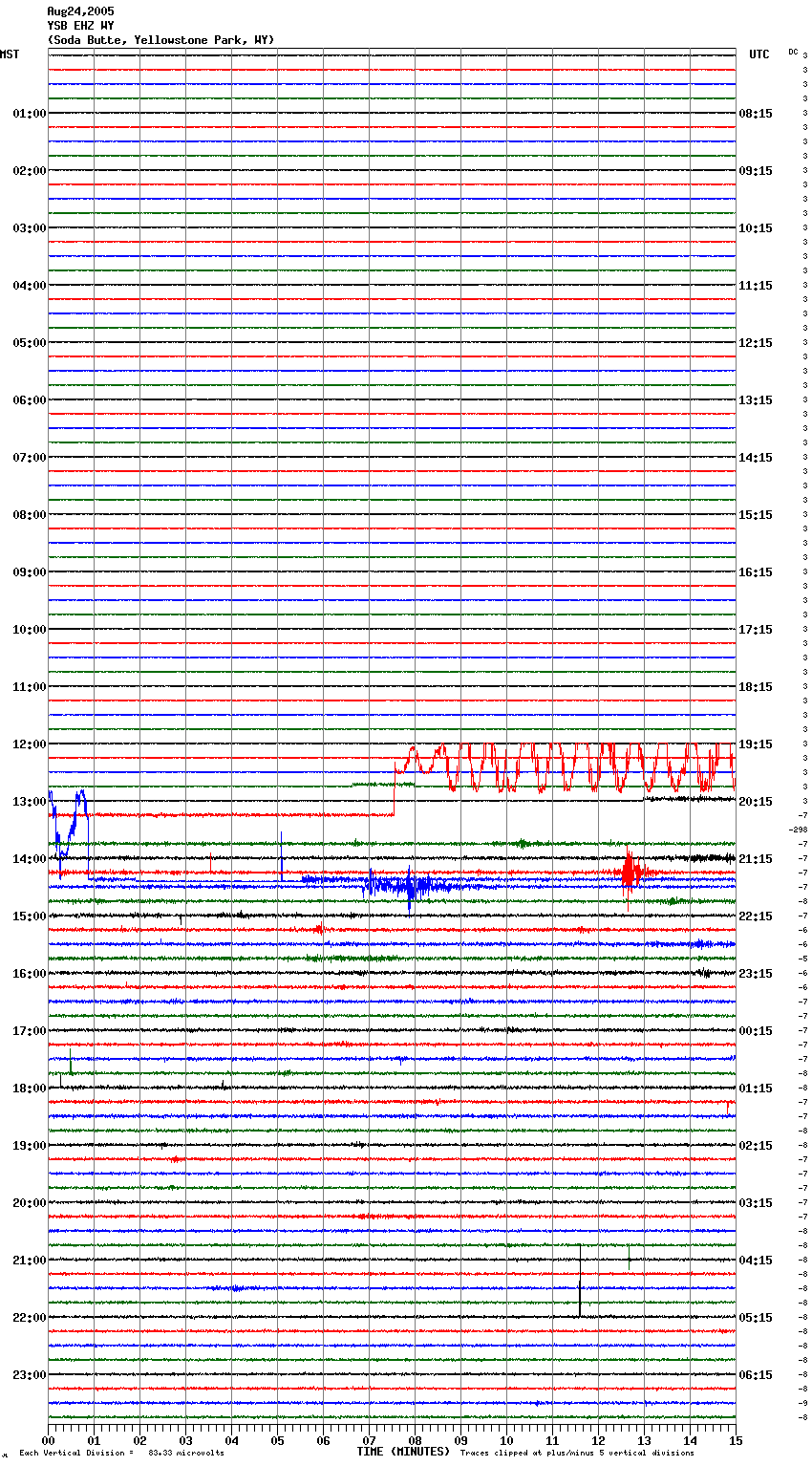
Task: Click the 22:15 UTC time label
Action: pos(756,916)
